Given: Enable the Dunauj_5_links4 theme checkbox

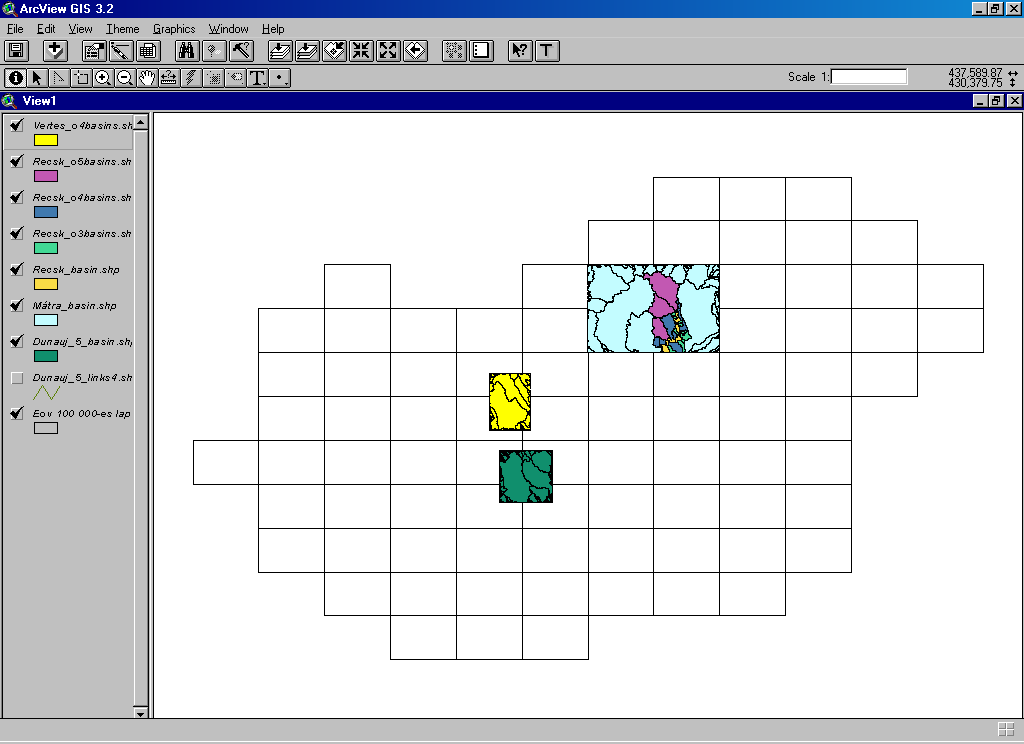Looking at the screenshot, I should (17, 378).
